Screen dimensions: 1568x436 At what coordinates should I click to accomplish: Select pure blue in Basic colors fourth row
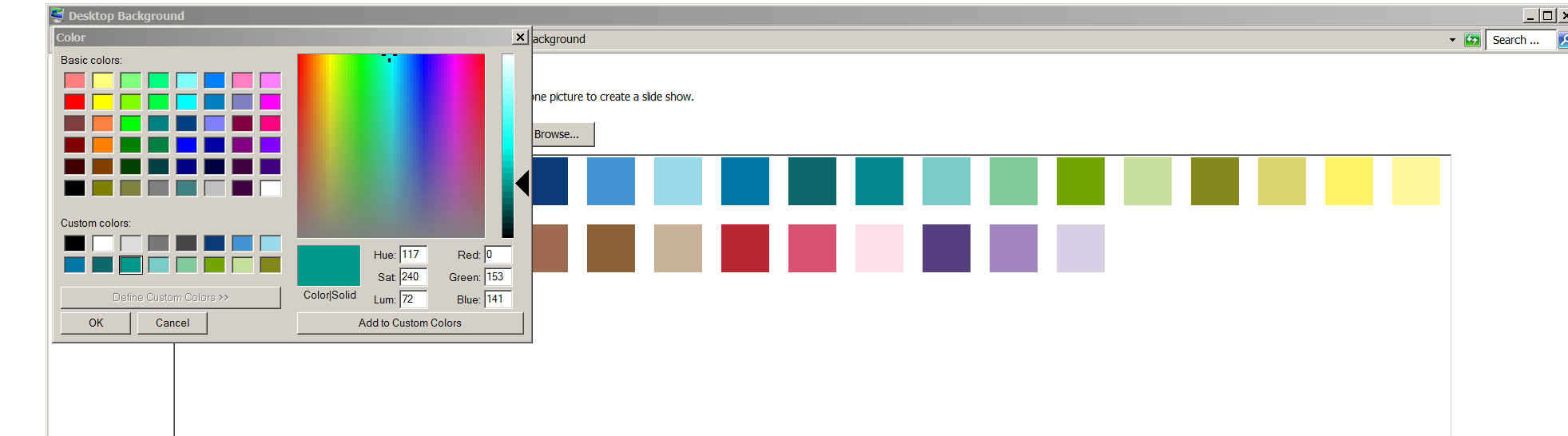tap(186, 145)
